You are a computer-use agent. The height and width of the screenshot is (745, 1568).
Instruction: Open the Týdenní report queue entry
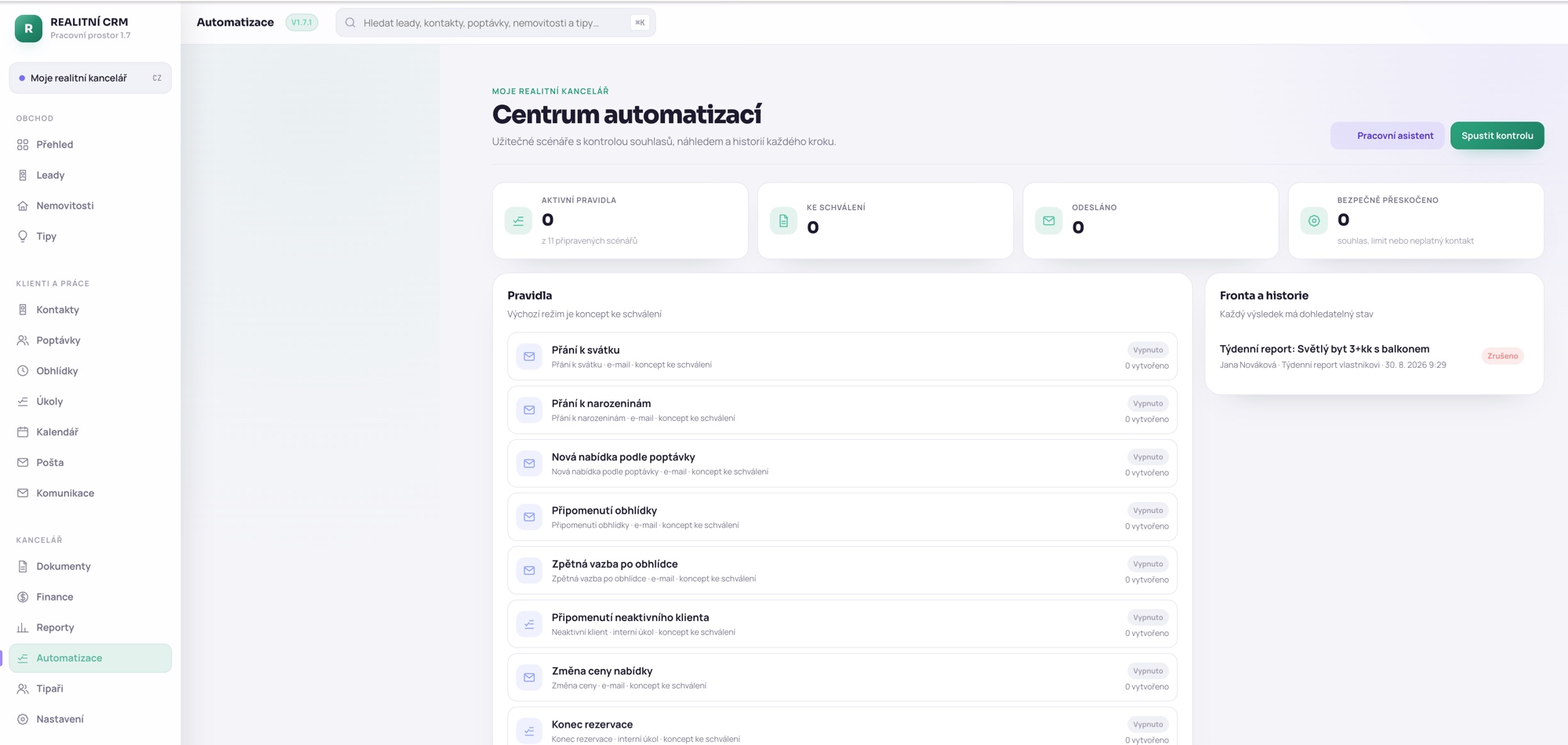(1374, 356)
